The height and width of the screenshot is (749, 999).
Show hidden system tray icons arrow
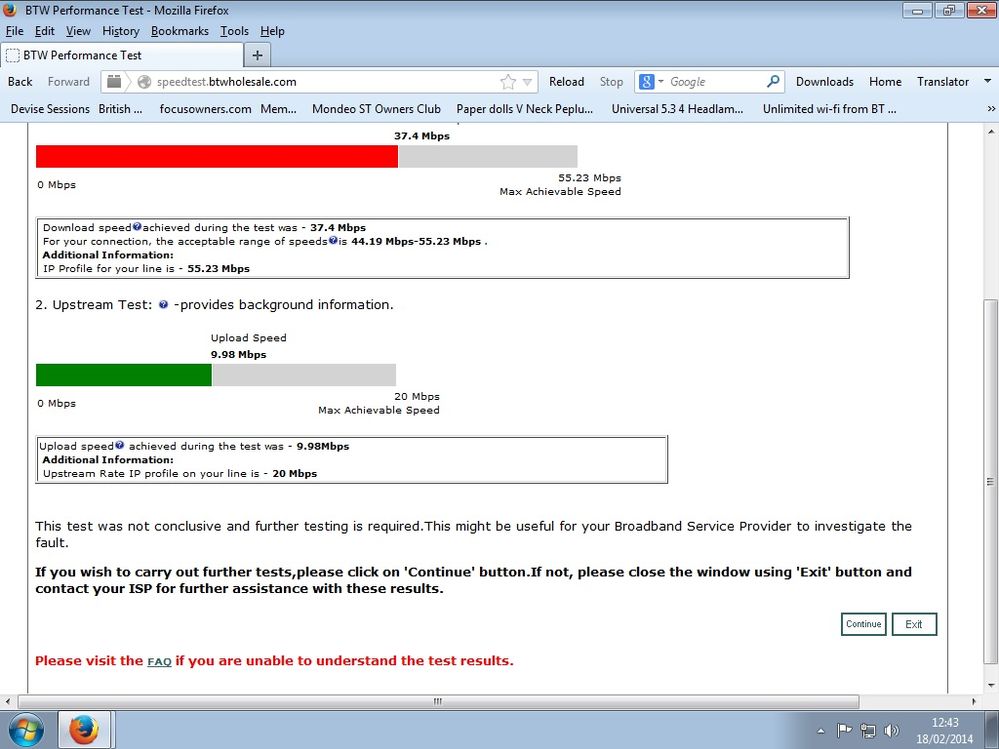pos(821,731)
